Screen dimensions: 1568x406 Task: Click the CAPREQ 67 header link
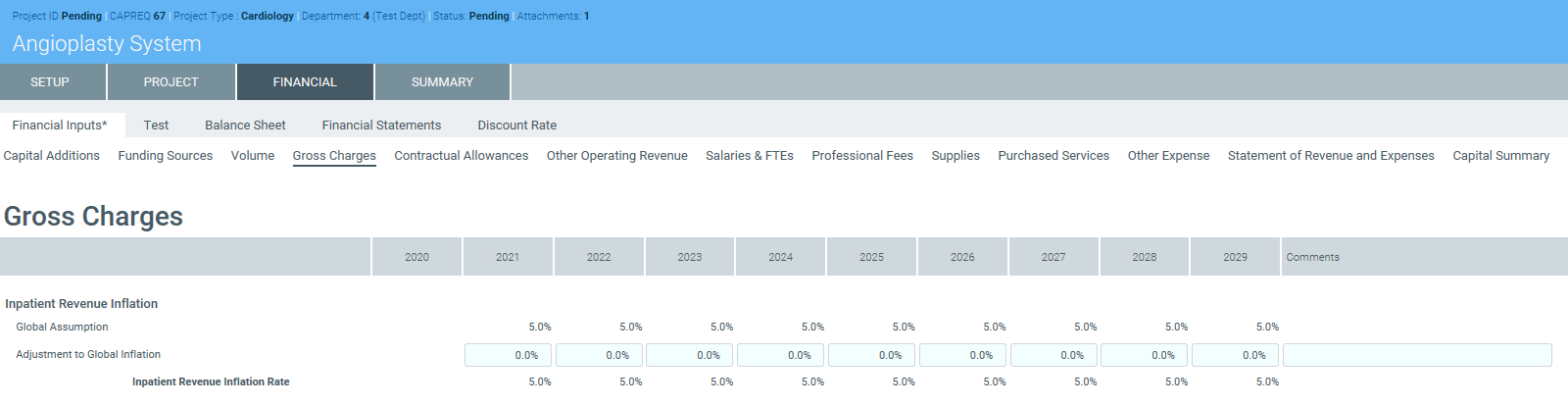tap(137, 16)
